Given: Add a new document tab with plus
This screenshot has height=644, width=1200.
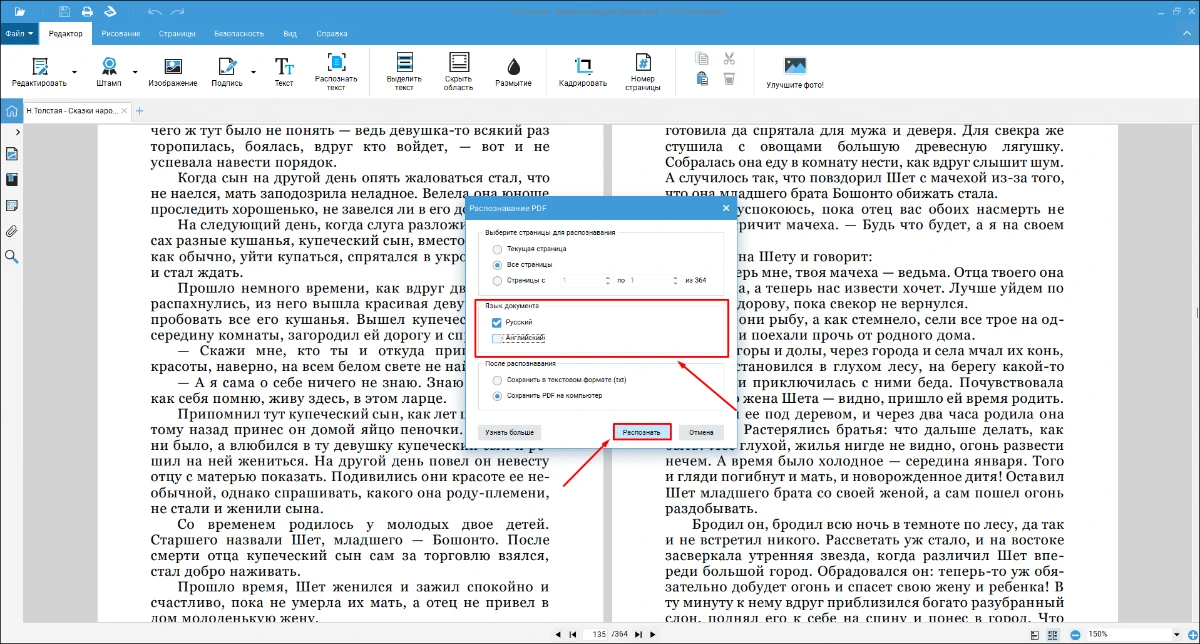Looking at the screenshot, I should click(139, 110).
